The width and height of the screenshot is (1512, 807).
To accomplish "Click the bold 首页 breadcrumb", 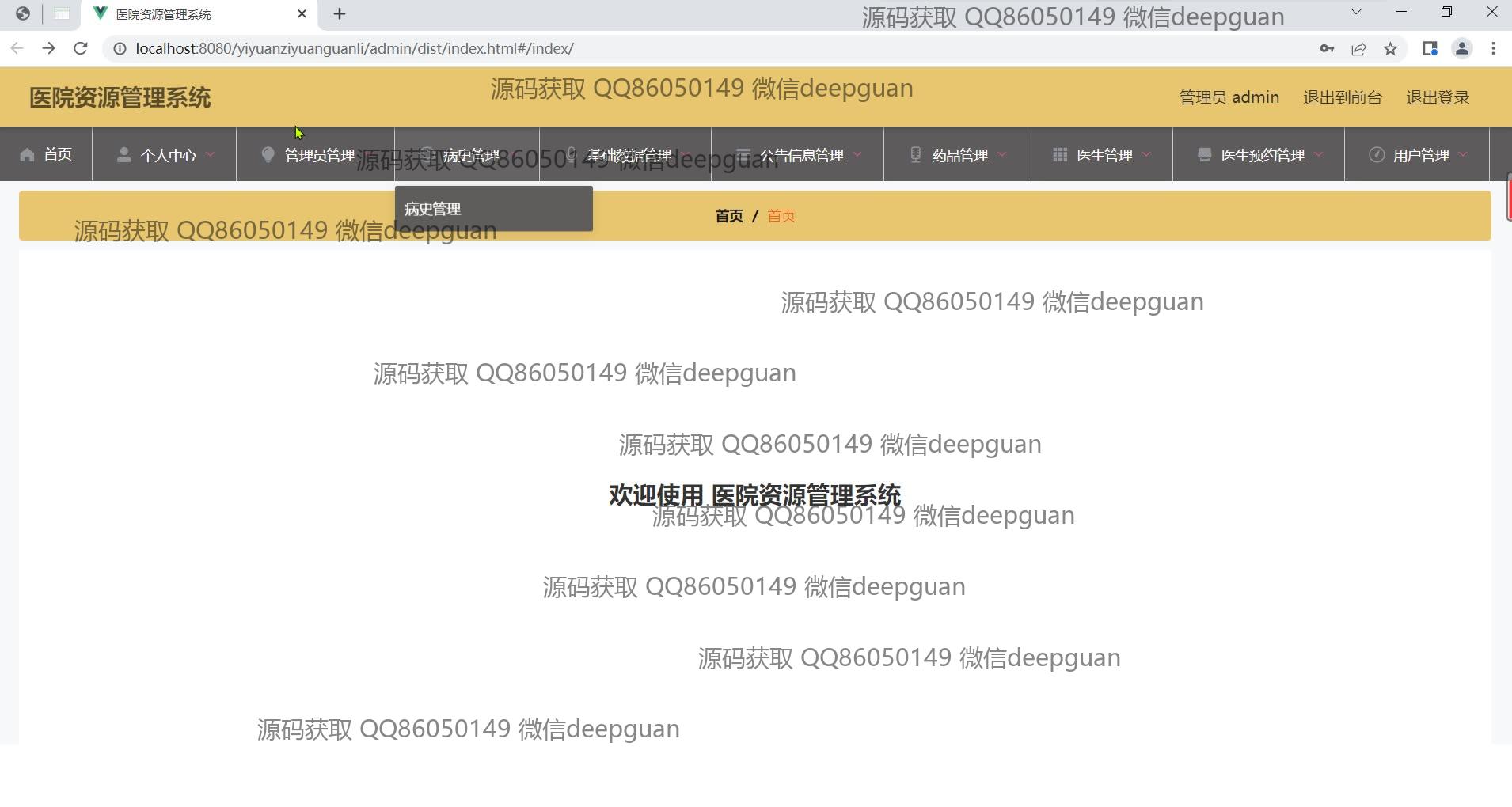I will pos(729,216).
